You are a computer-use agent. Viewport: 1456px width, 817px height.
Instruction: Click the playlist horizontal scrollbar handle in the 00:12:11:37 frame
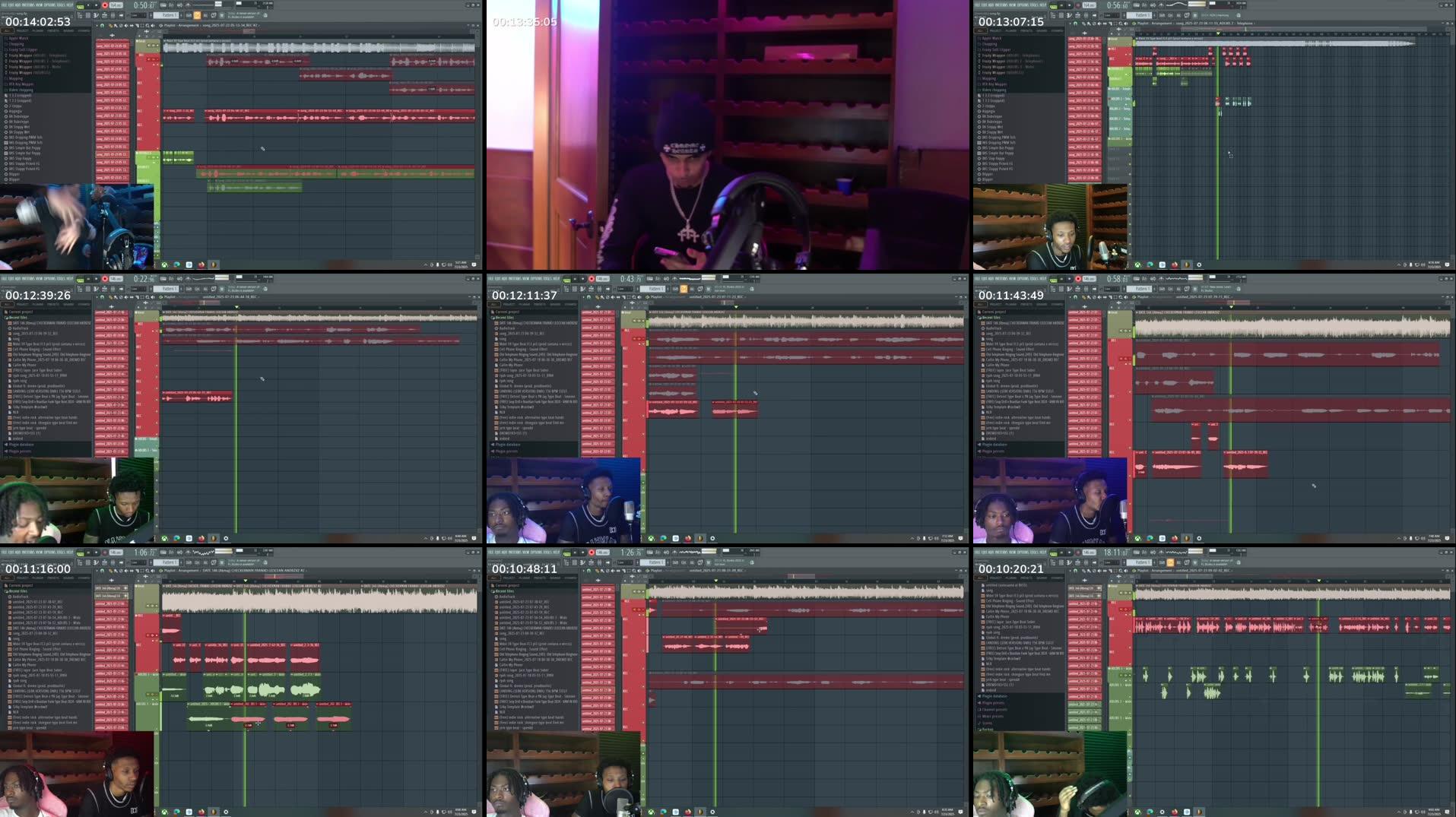point(728,302)
